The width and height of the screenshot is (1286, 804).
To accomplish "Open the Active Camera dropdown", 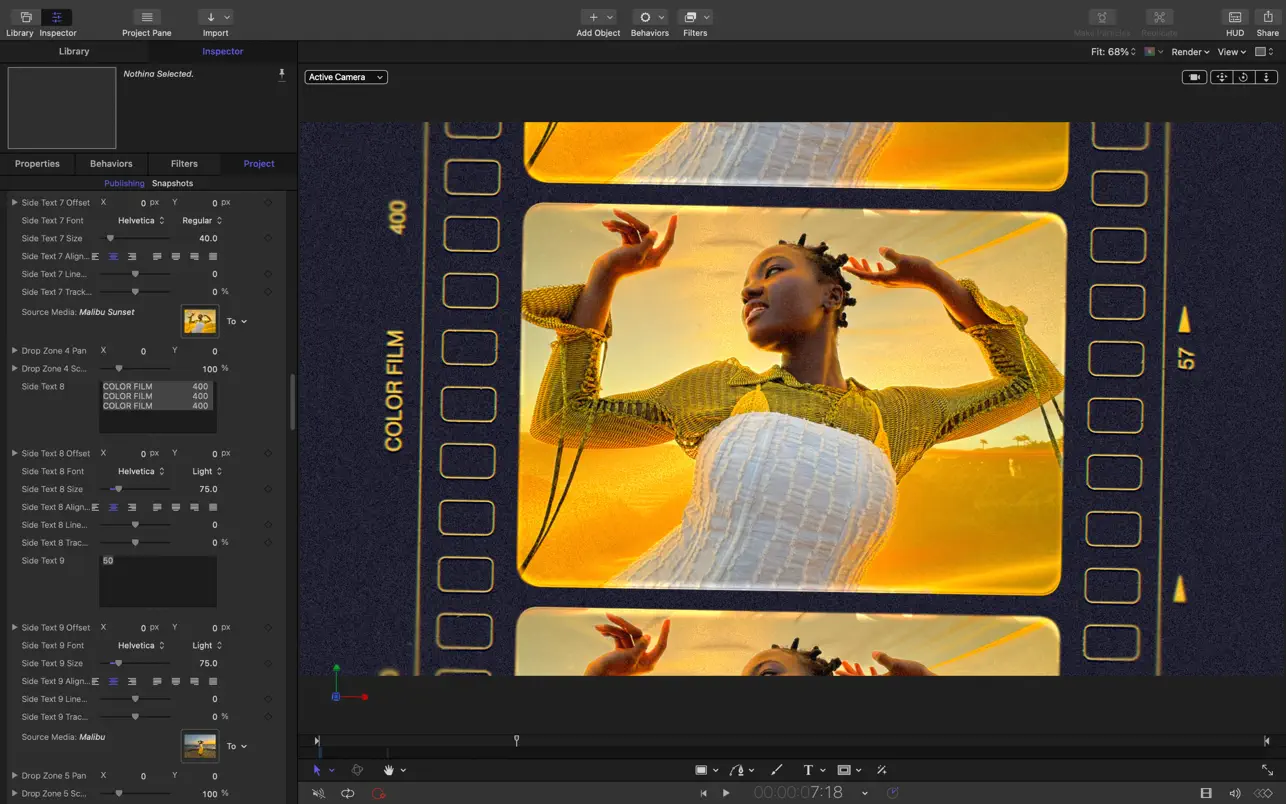I will coord(345,76).
